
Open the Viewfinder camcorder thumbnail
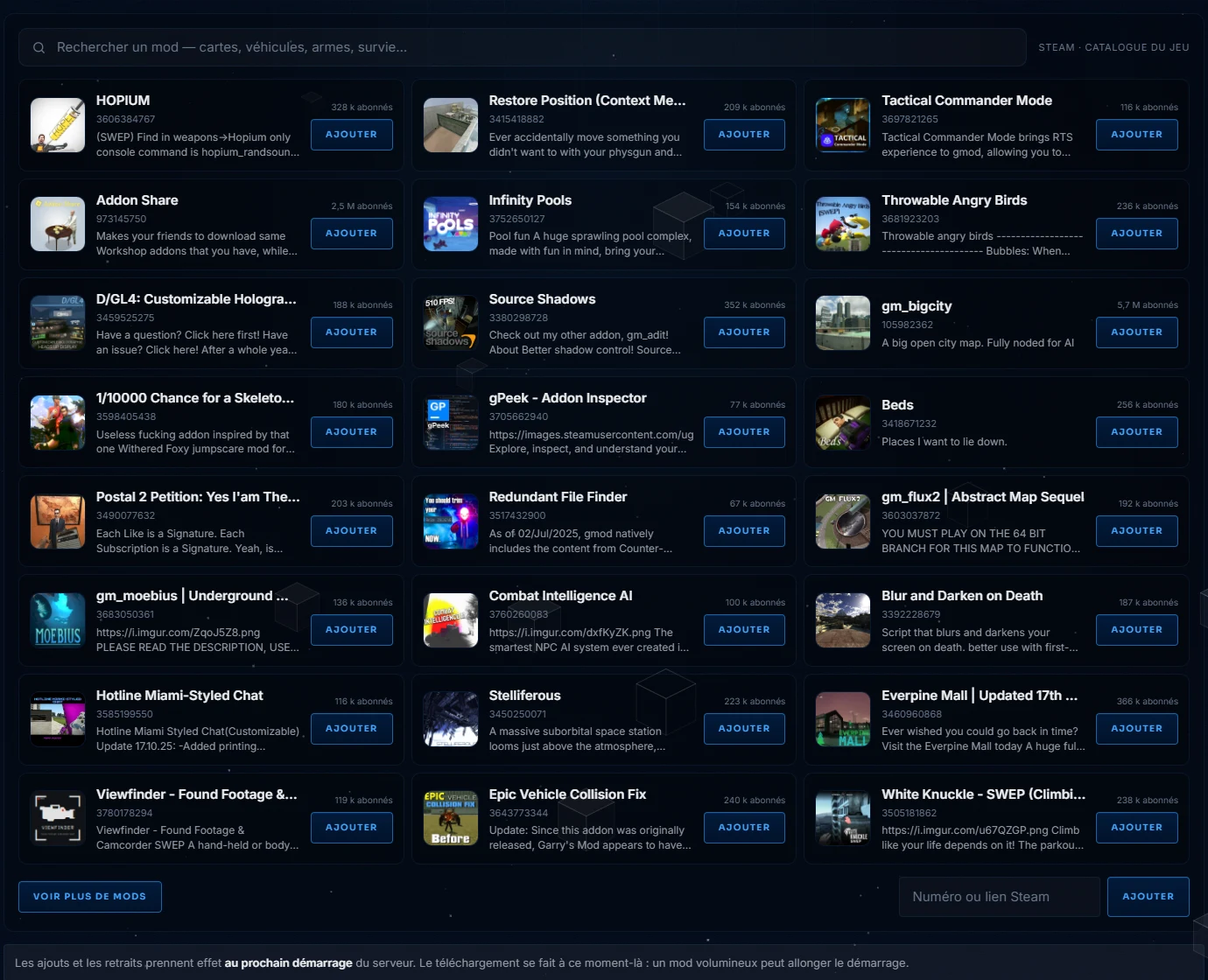[x=58, y=818]
